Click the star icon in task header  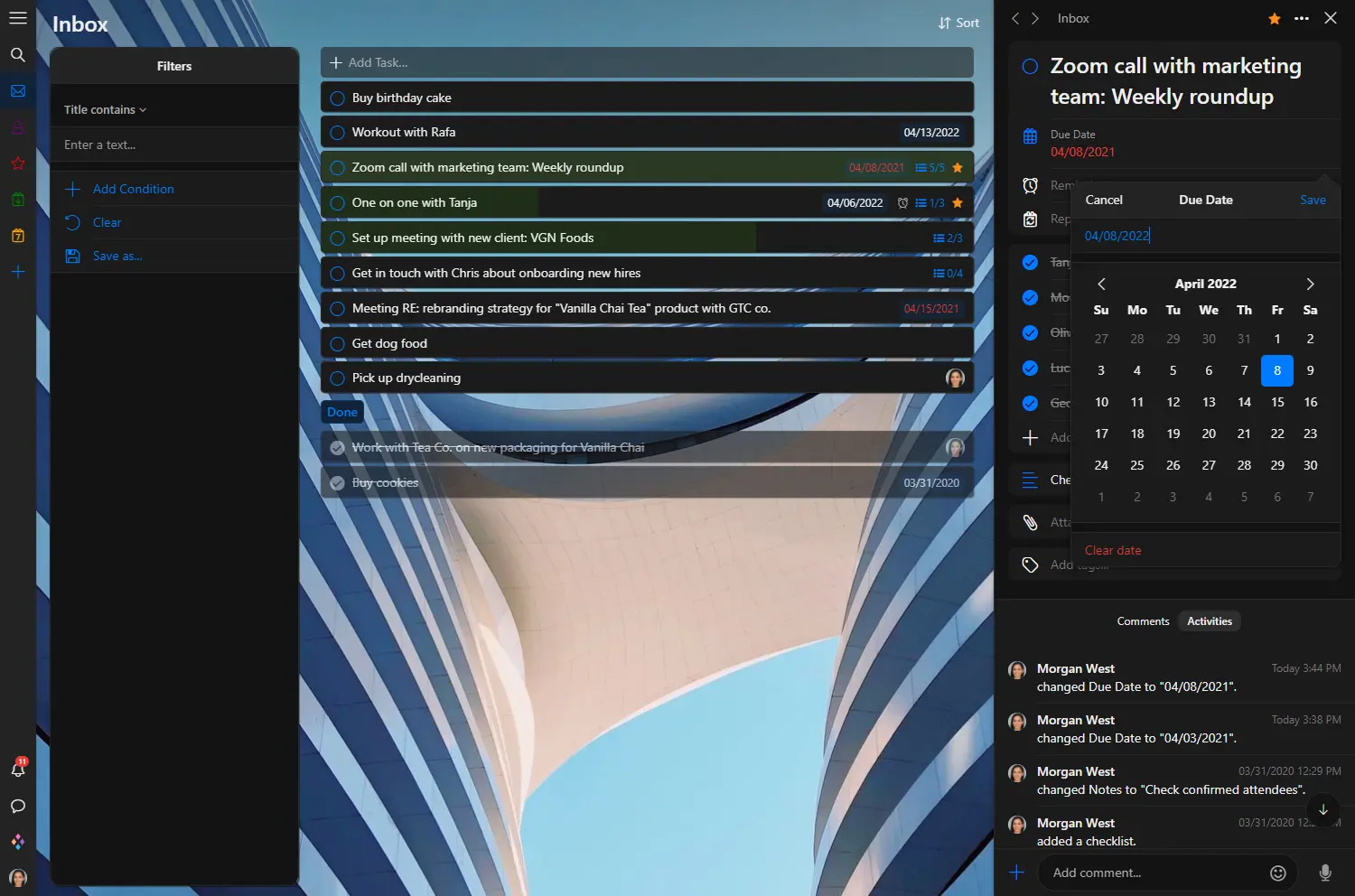pos(1274,18)
